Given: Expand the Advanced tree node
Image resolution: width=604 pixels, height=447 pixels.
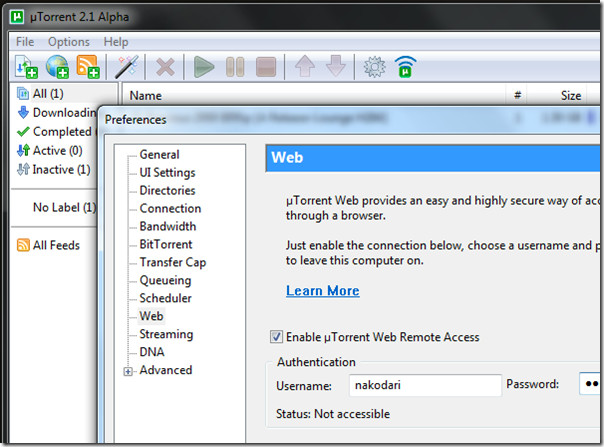Looking at the screenshot, I should [x=128, y=371].
